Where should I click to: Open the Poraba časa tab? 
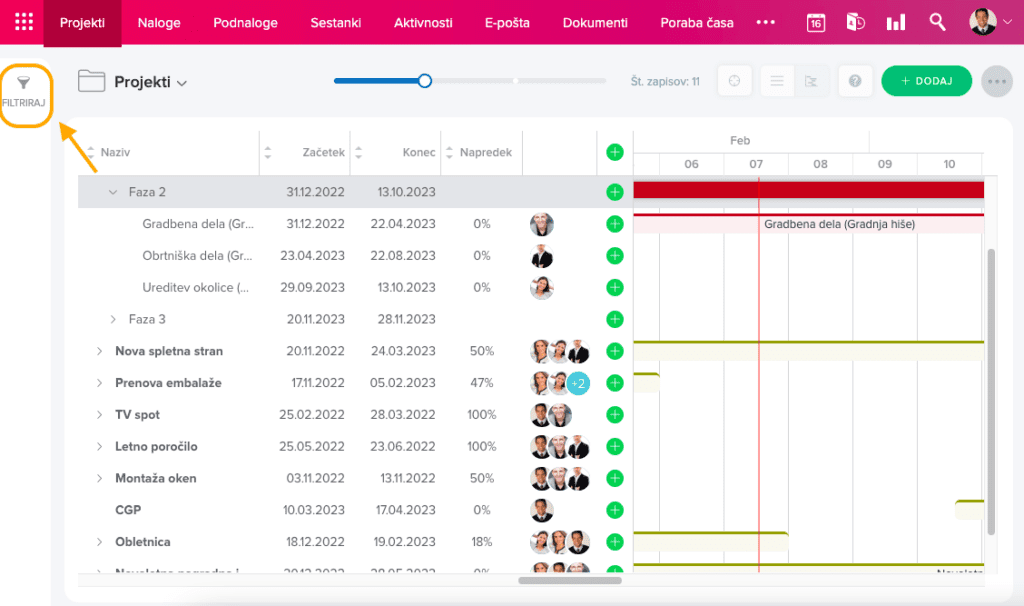[697, 23]
